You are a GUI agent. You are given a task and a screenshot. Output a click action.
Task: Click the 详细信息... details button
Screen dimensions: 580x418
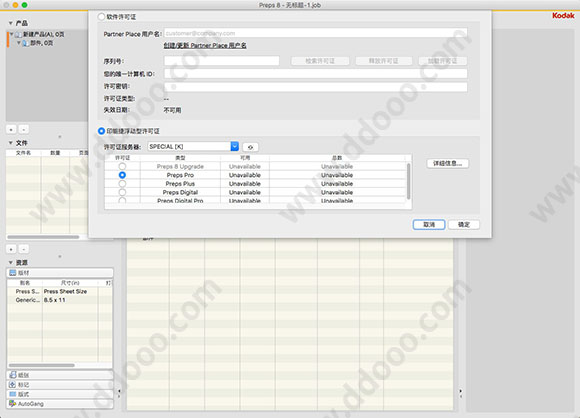pyautogui.click(x=448, y=164)
